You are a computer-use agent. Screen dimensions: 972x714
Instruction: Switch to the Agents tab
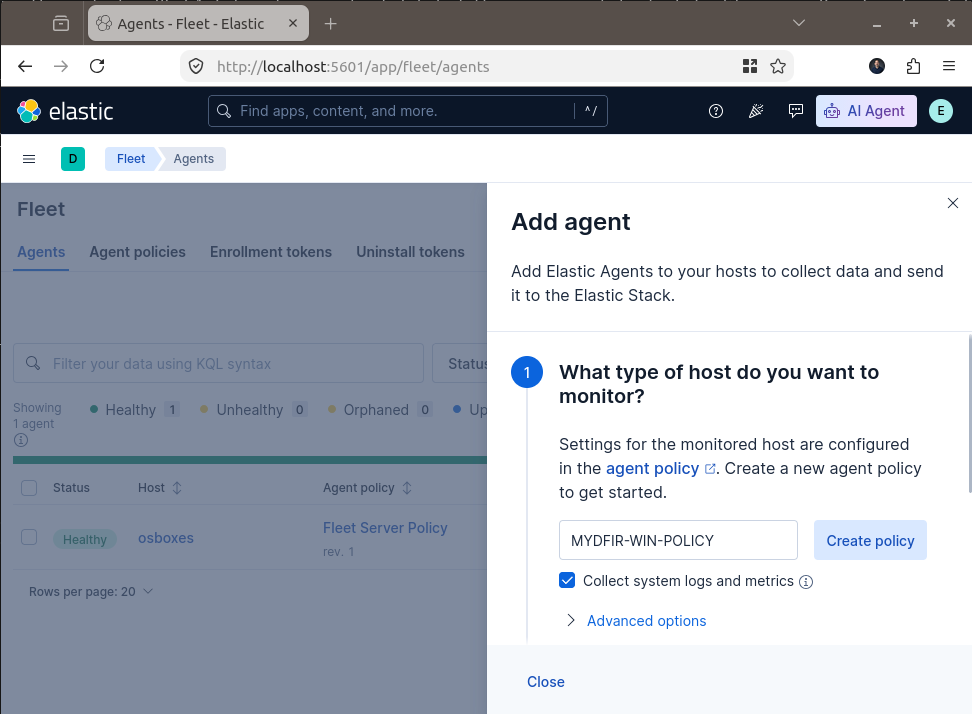click(x=41, y=252)
